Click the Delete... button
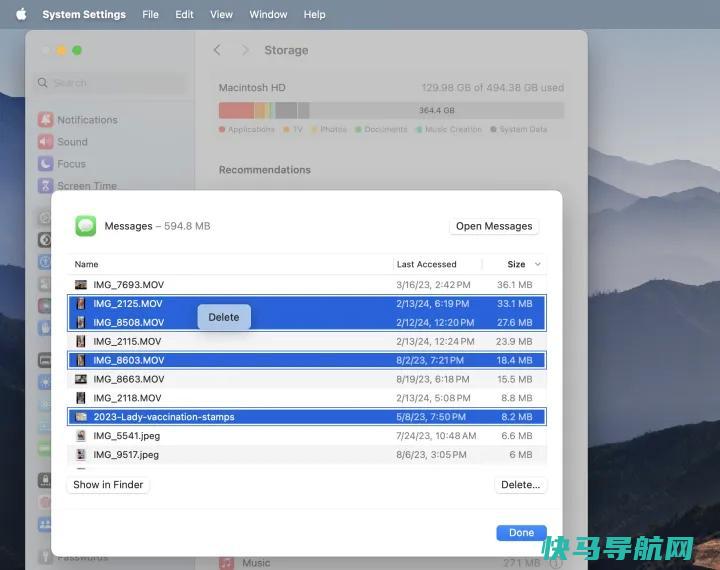Image resolution: width=720 pixels, height=570 pixels. tap(520, 485)
